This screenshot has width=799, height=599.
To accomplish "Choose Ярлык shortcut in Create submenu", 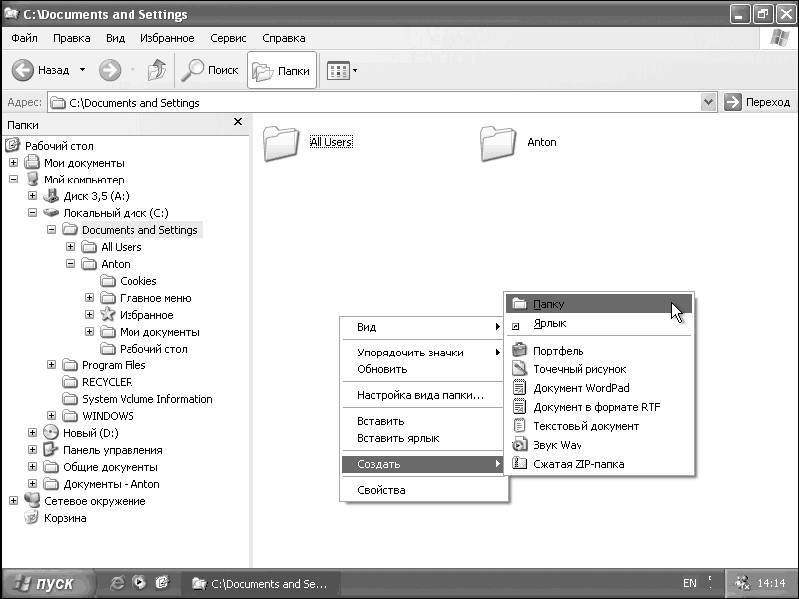I will (549, 323).
